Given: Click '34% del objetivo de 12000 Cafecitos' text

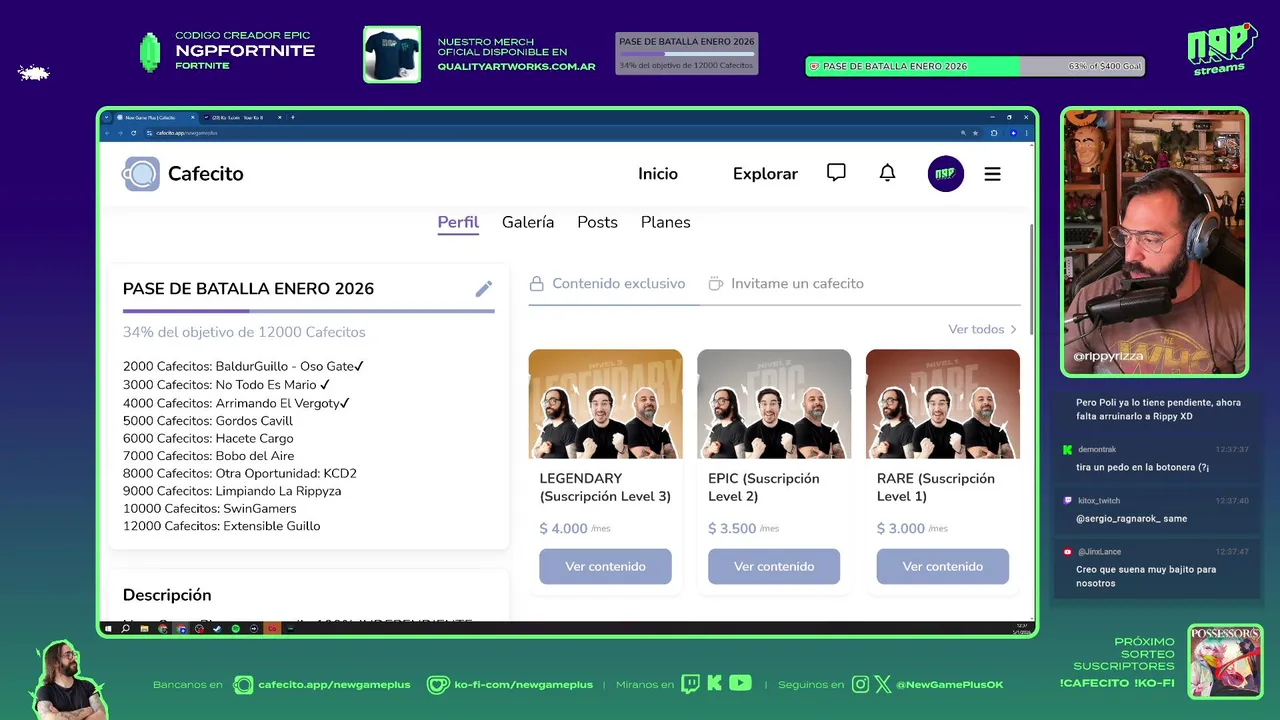Looking at the screenshot, I should click(x=244, y=332).
